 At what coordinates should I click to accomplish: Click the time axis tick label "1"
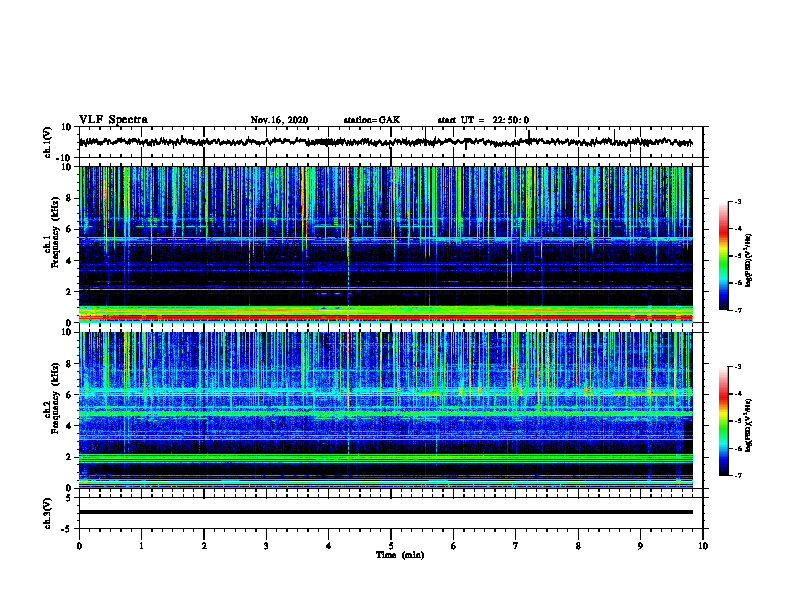click(x=141, y=546)
